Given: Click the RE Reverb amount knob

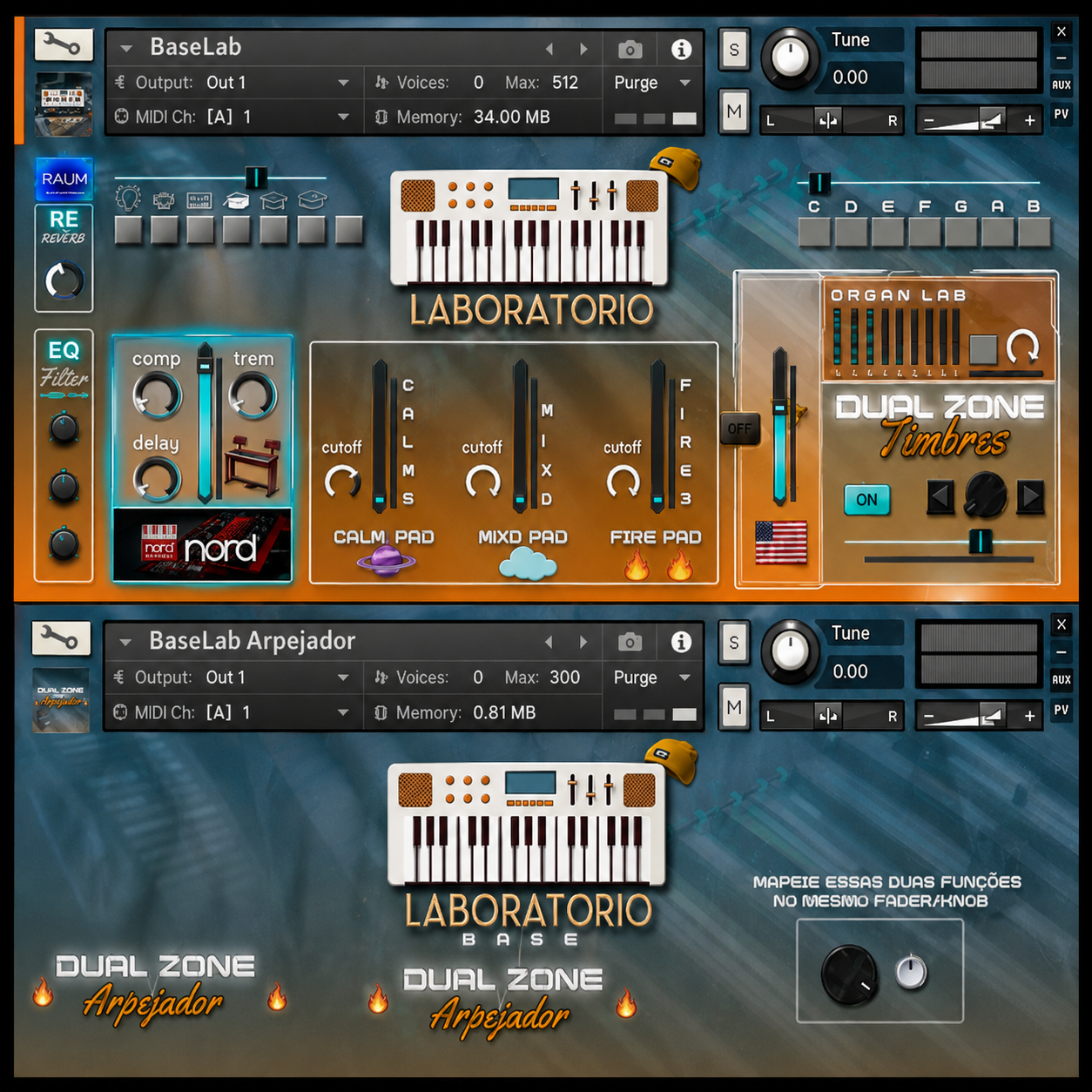Looking at the screenshot, I should click(64, 280).
